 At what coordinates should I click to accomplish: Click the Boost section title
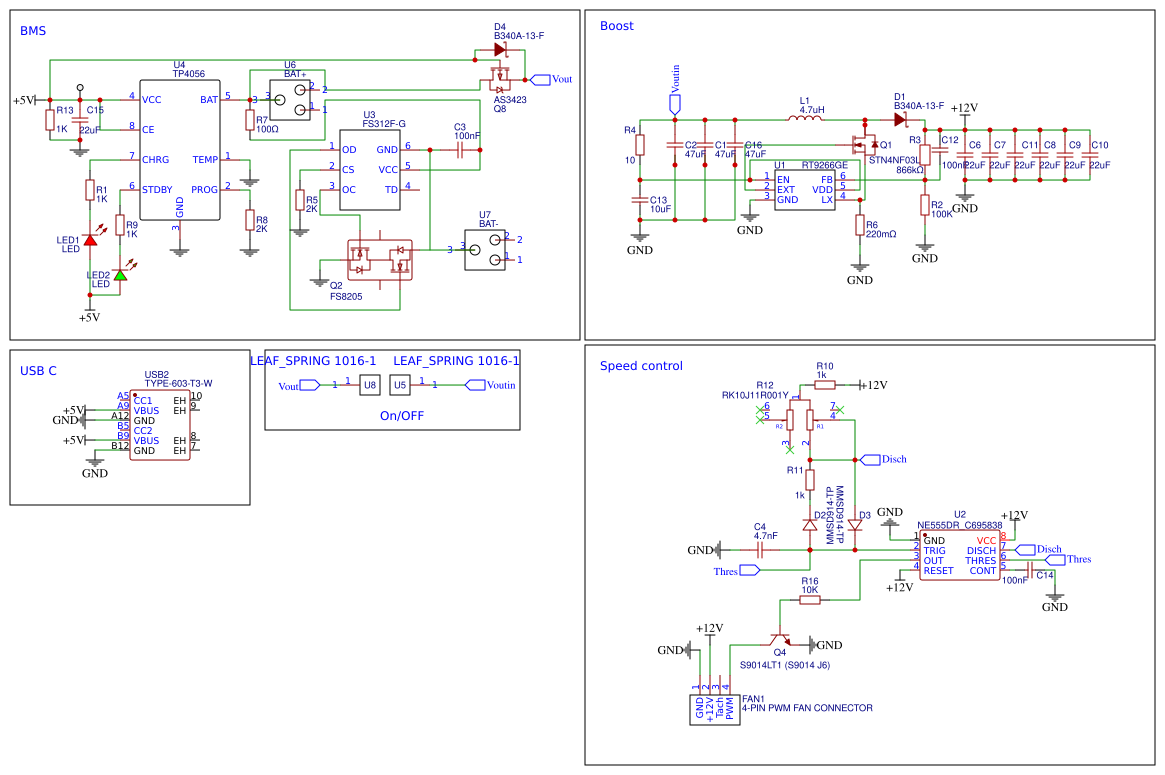pyautogui.click(x=616, y=26)
